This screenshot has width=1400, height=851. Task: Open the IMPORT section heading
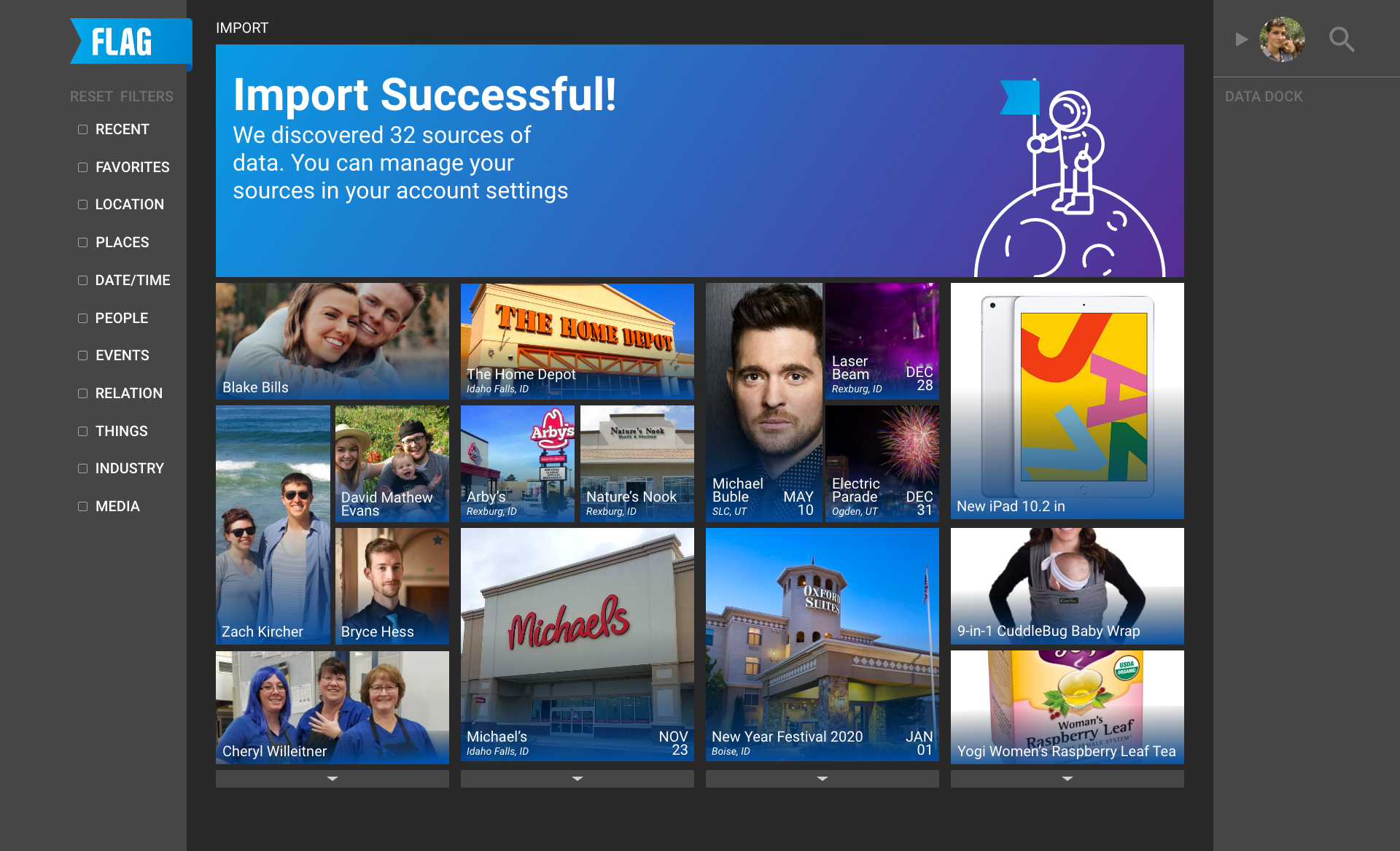pos(242,28)
